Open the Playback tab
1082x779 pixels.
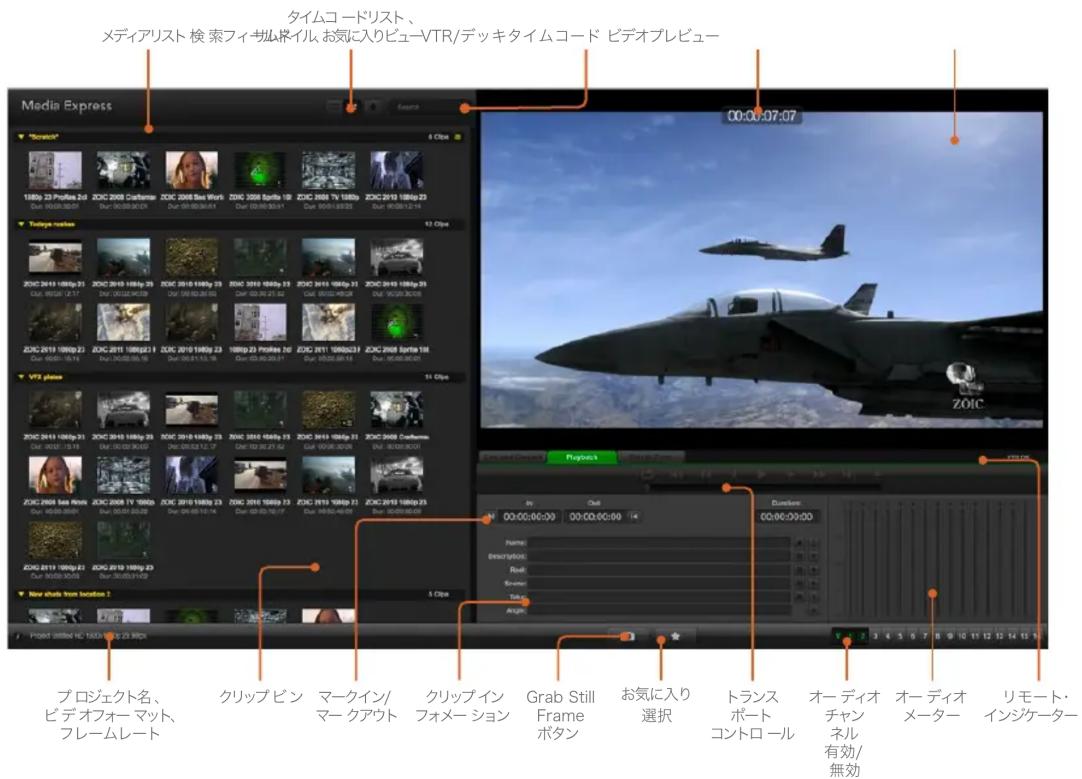[x=582, y=457]
